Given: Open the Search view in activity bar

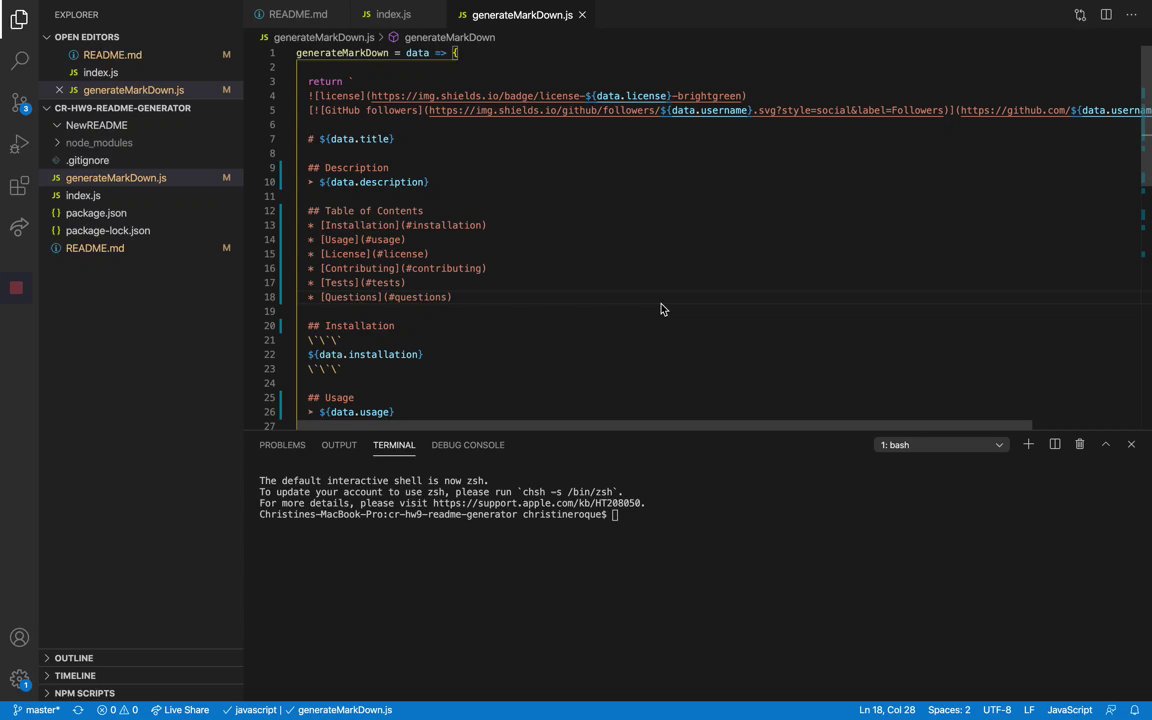Looking at the screenshot, I should (x=19, y=61).
